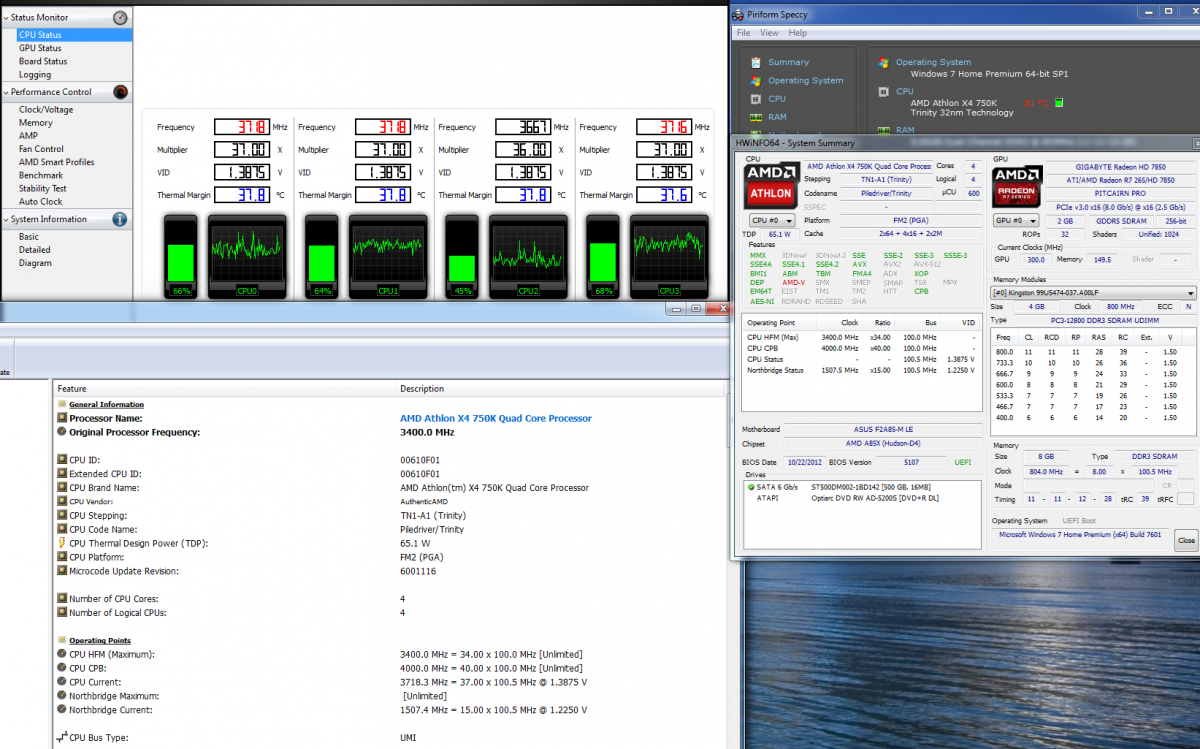Click the Clock column header in Operating Point table
The width and height of the screenshot is (1200, 749).
click(x=849, y=323)
